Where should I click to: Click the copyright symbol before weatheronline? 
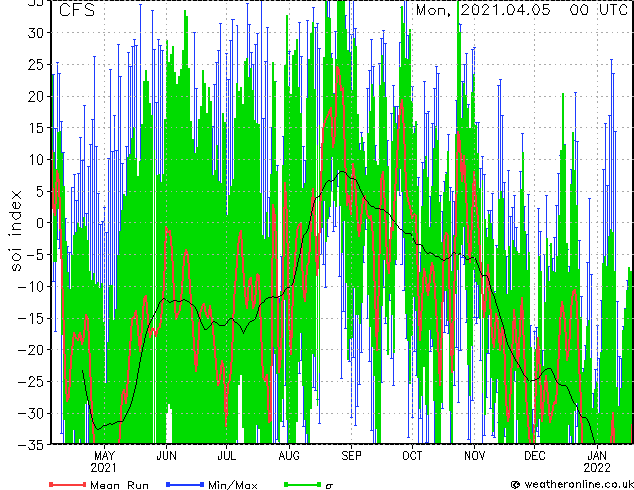coord(516,485)
